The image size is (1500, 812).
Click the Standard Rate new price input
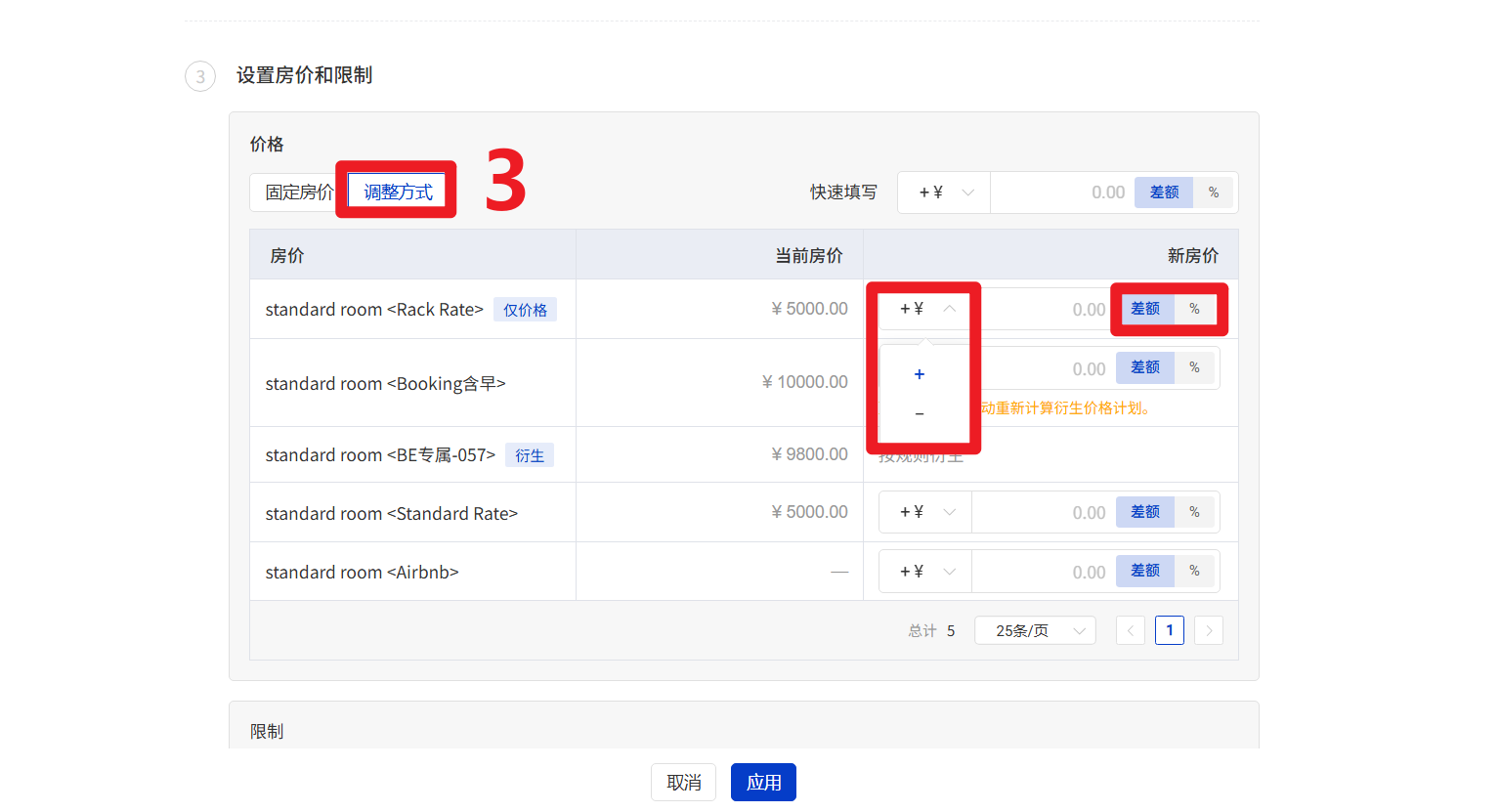[x=1043, y=512]
